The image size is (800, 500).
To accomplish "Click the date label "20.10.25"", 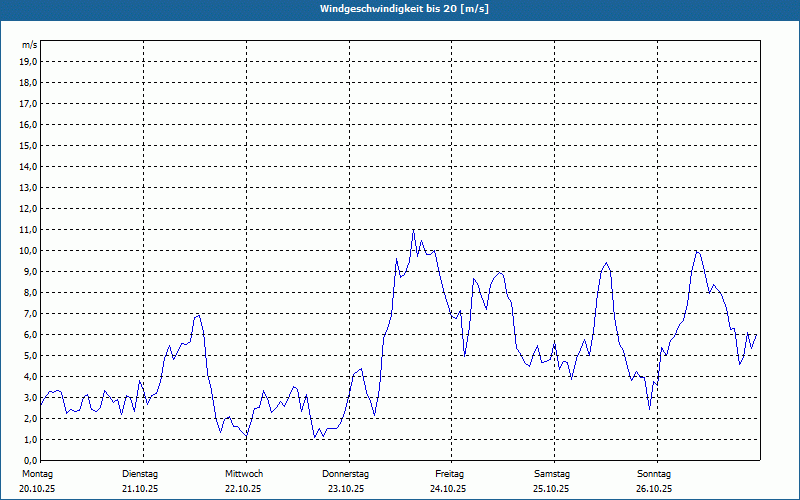I will 37,489.
